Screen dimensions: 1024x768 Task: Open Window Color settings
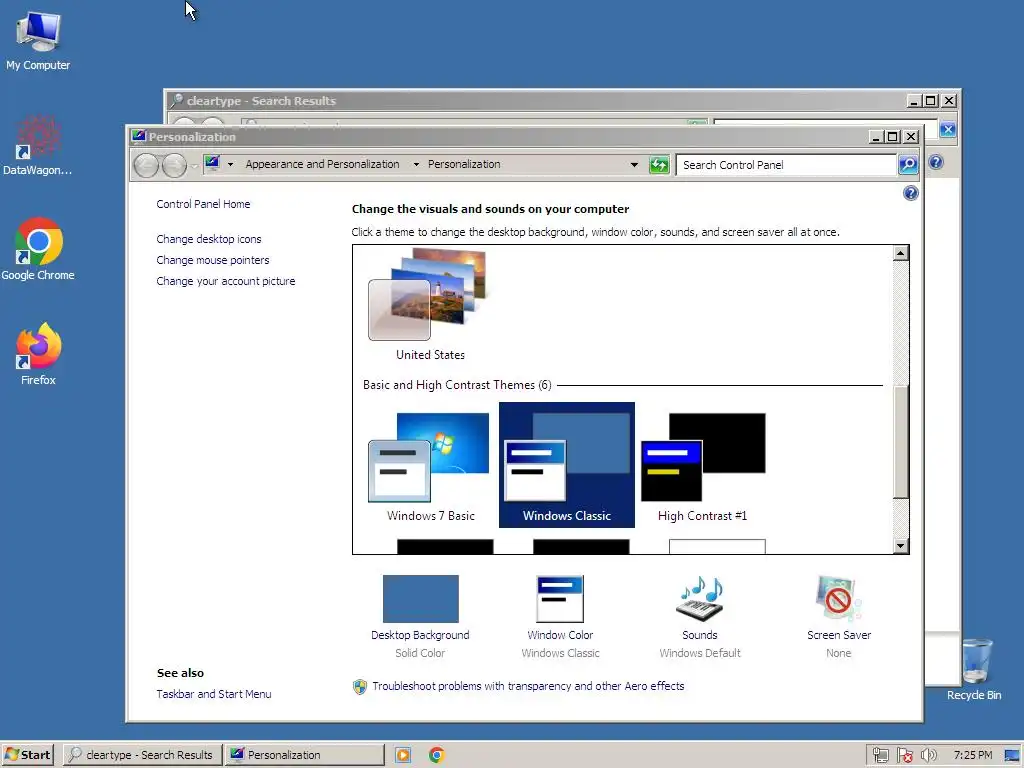click(560, 616)
